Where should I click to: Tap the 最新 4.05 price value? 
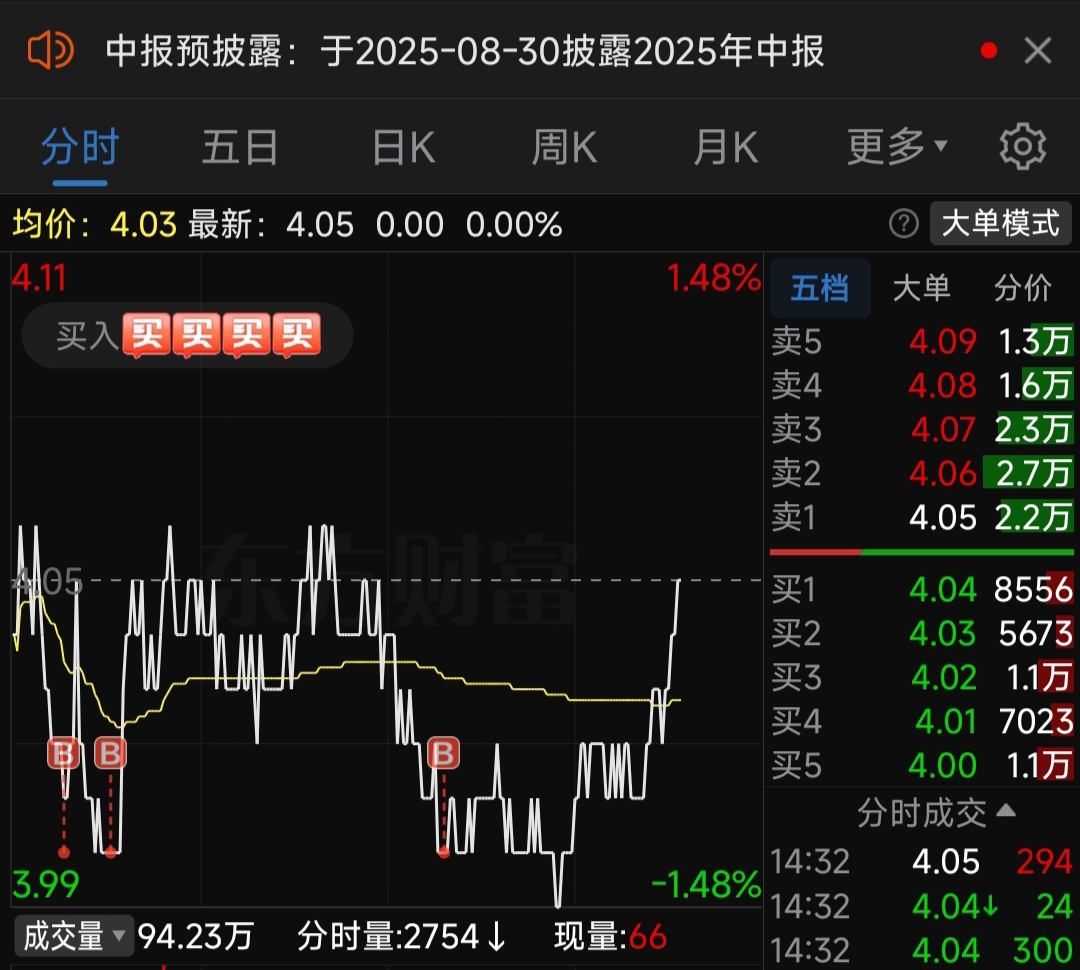(320, 225)
